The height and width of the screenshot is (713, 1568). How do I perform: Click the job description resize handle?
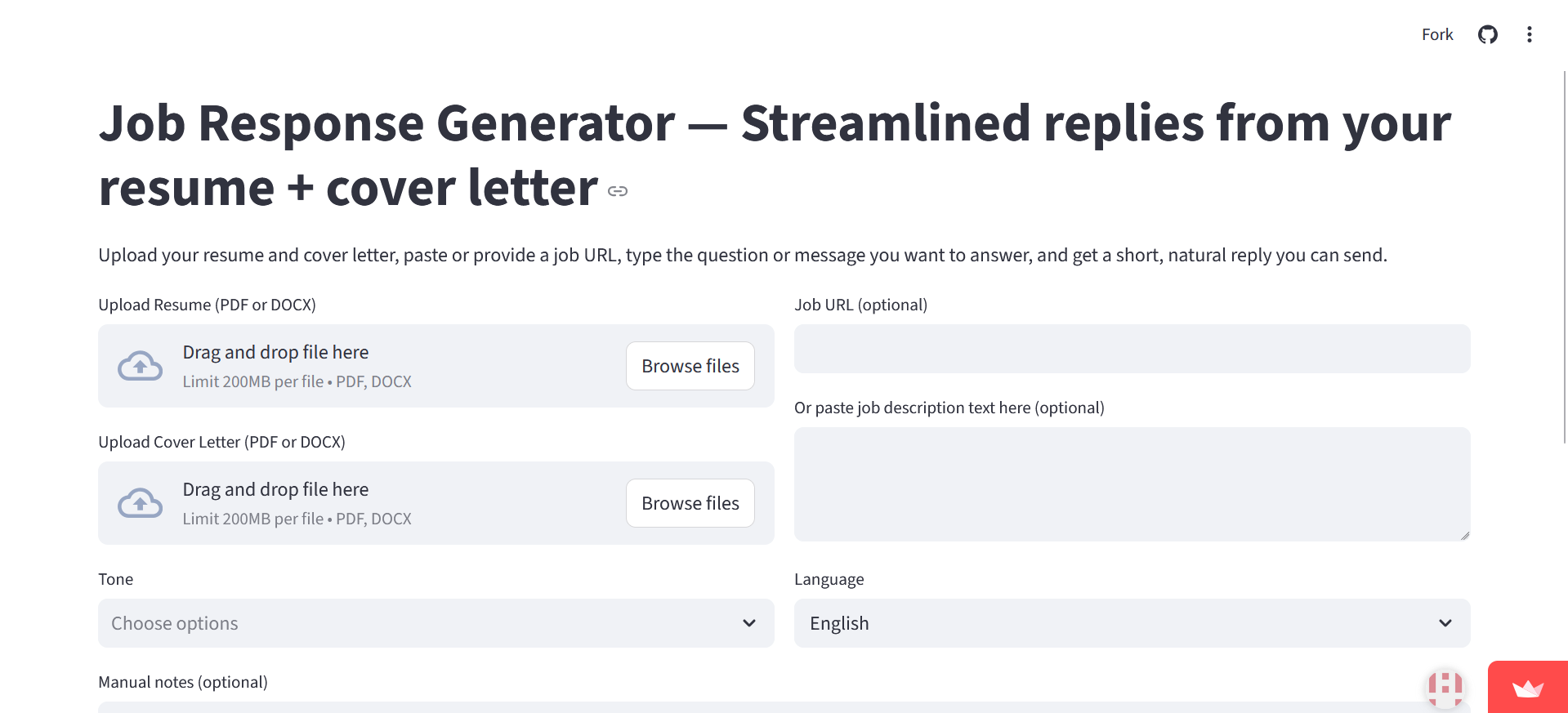[x=1464, y=536]
